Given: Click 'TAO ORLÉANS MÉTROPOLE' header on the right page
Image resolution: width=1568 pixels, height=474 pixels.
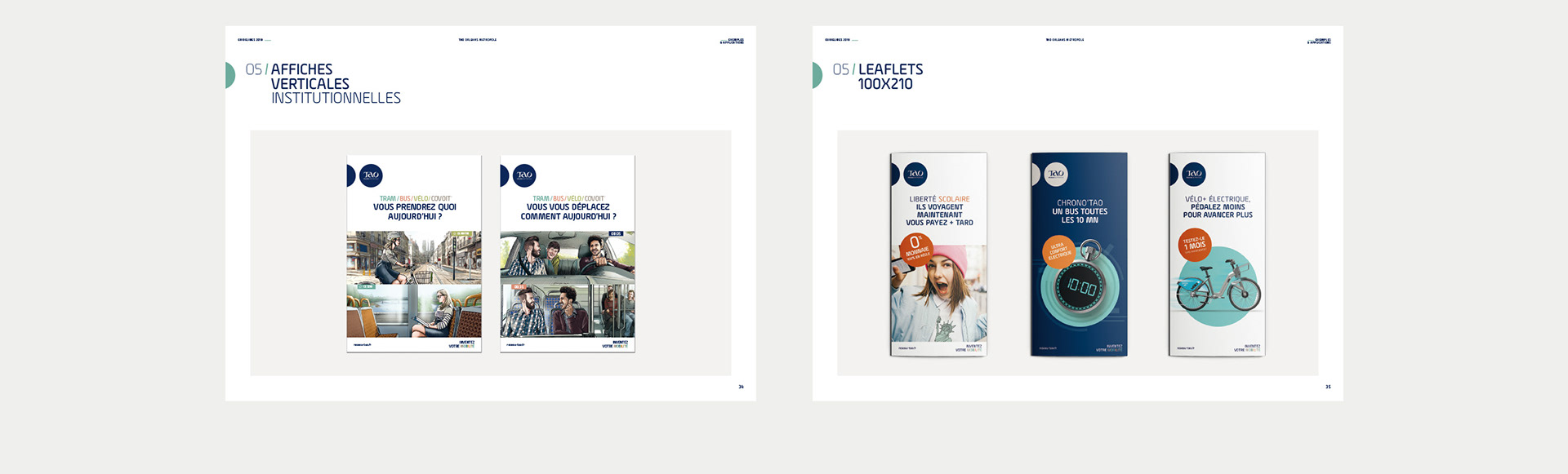Looking at the screenshot, I should click(1065, 39).
